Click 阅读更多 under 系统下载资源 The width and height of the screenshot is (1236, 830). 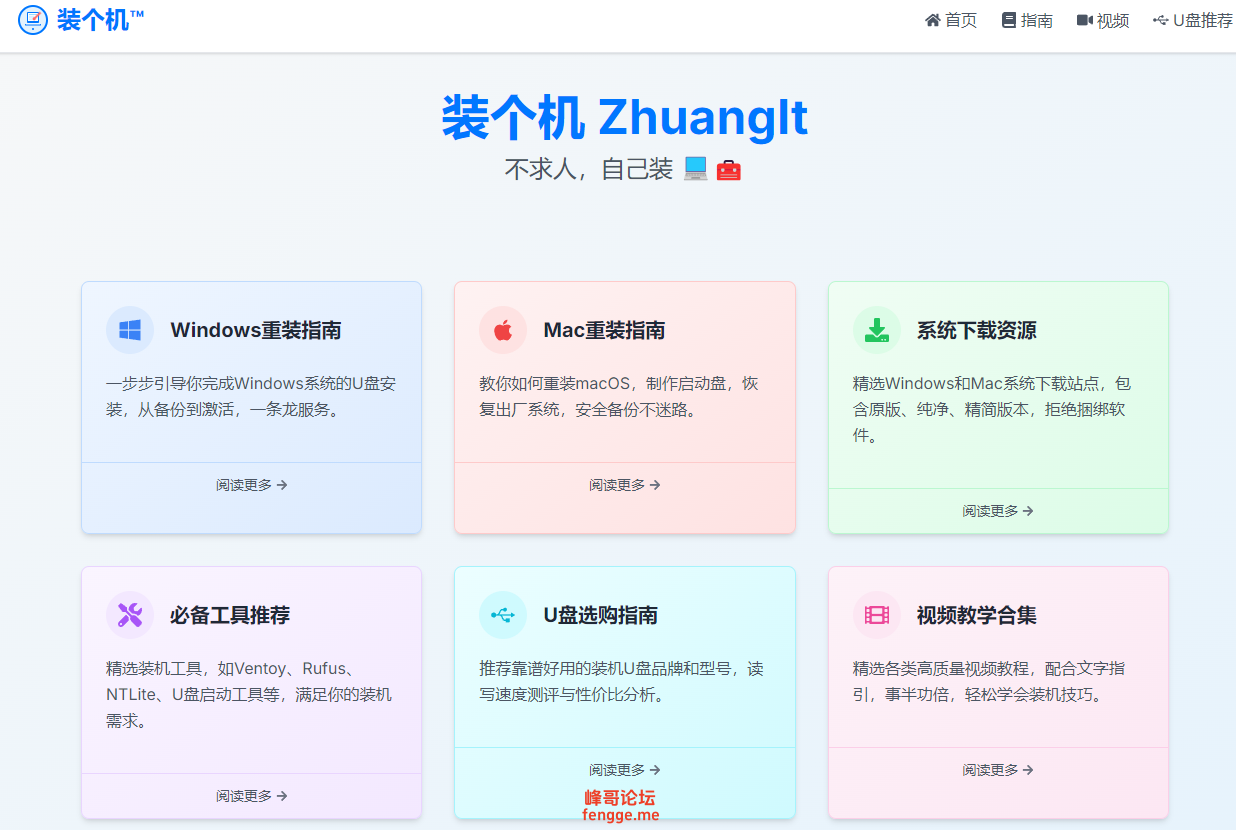click(x=998, y=511)
